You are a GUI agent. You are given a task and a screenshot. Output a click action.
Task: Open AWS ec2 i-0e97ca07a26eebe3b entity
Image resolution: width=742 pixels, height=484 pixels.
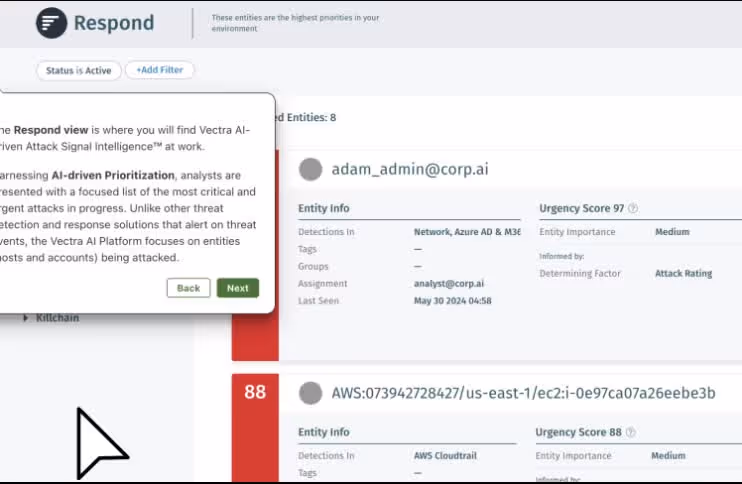523,393
